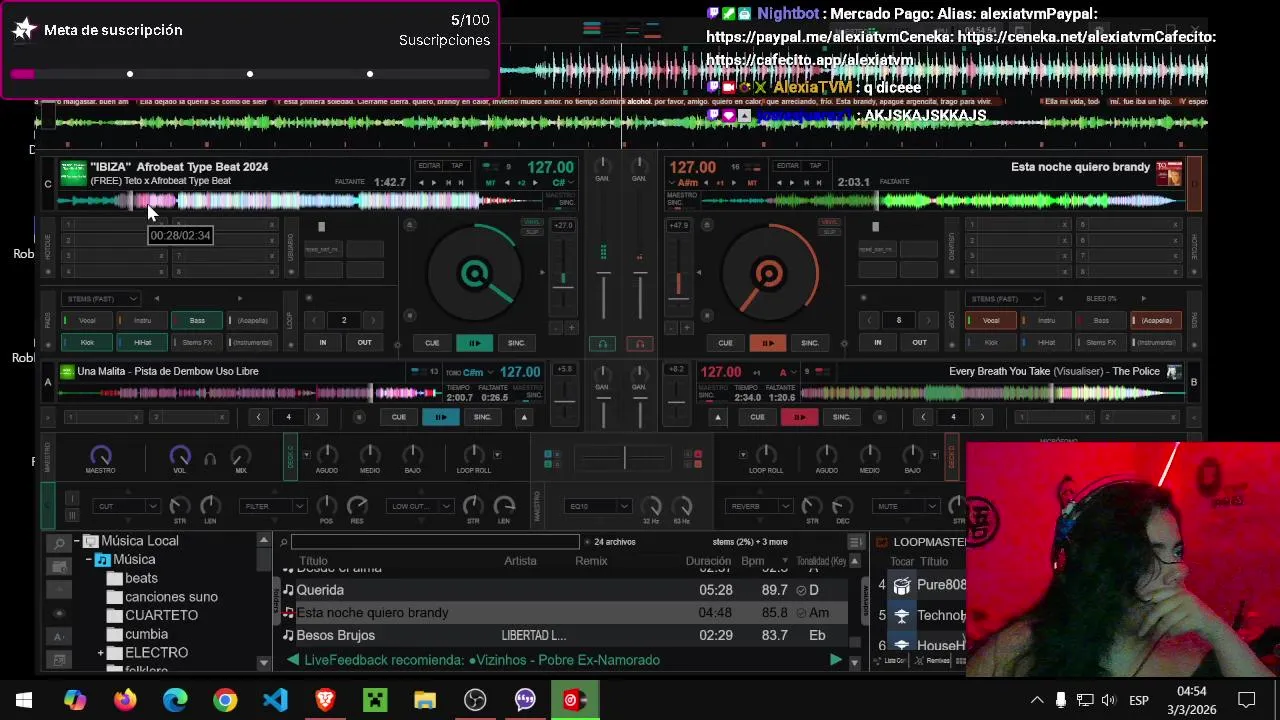
Task: Open the Windows Start menu
Action: (24, 700)
